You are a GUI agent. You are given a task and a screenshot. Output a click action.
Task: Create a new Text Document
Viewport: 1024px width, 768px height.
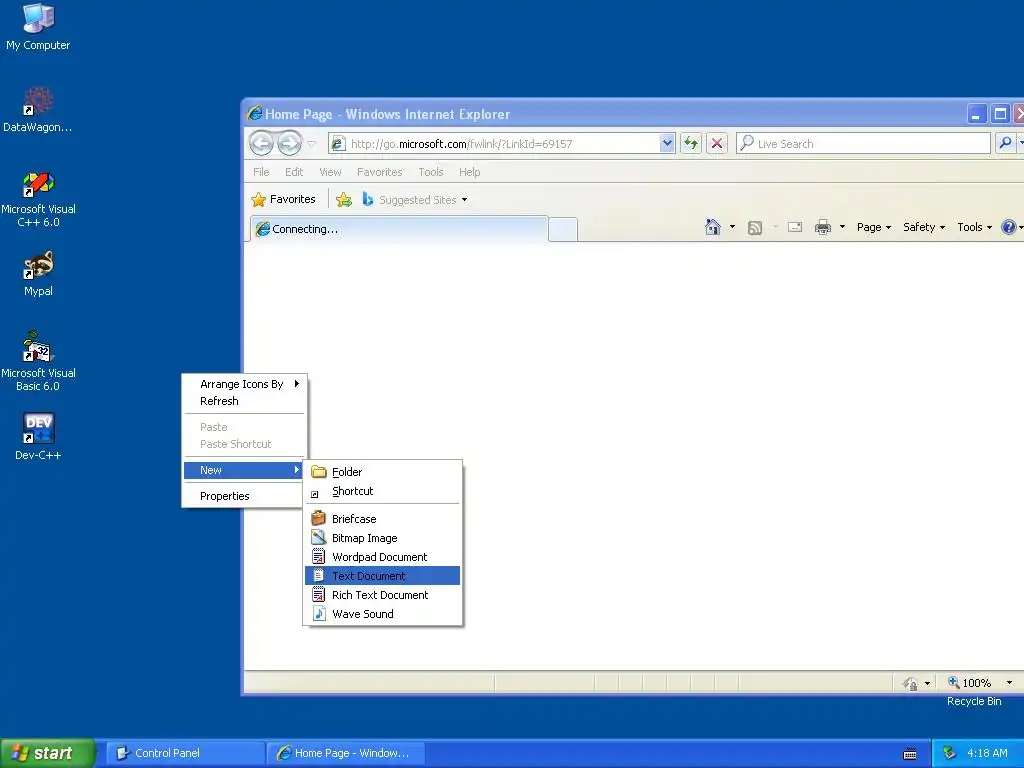click(383, 575)
